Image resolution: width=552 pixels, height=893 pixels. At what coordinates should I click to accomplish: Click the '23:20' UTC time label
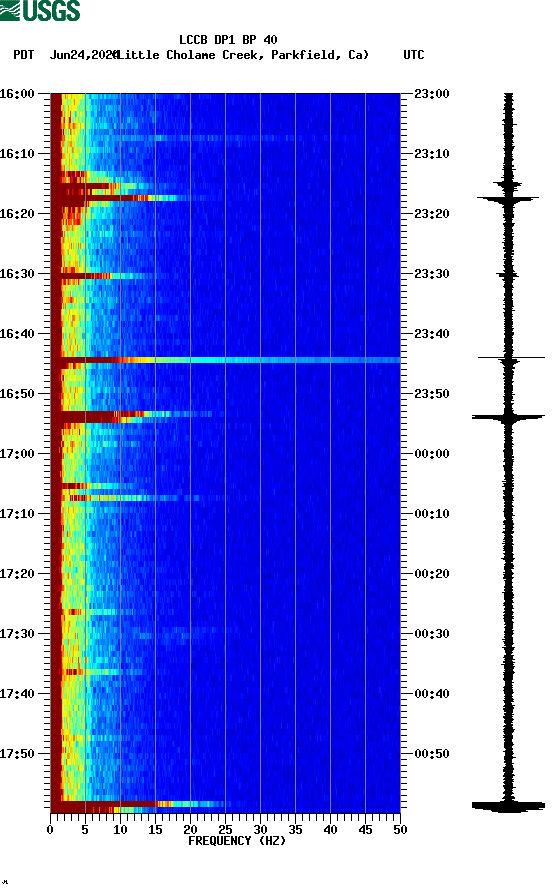click(432, 214)
